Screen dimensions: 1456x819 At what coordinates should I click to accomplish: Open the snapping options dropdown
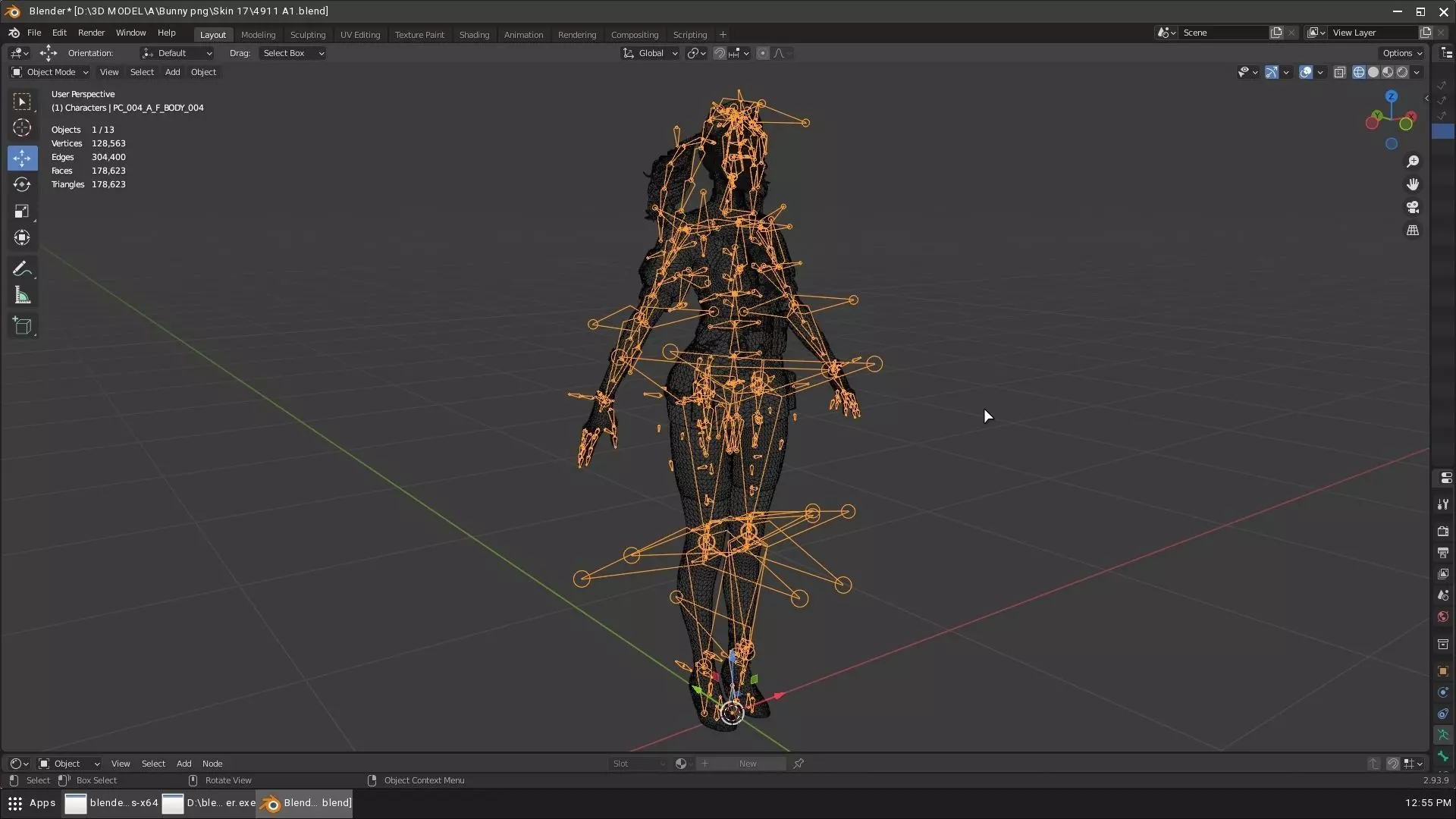[738, 53]
